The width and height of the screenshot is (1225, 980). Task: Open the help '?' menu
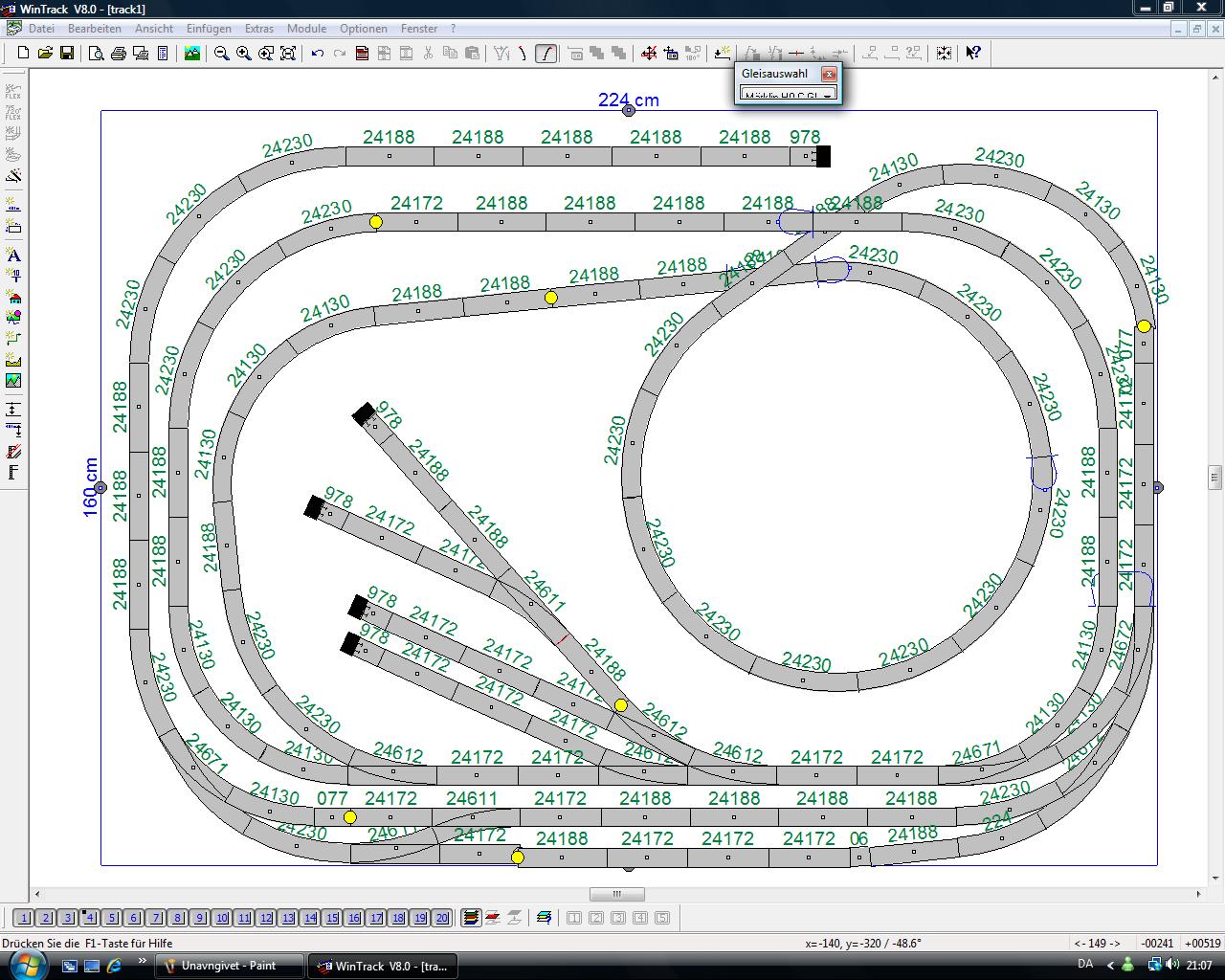[453, 29]
